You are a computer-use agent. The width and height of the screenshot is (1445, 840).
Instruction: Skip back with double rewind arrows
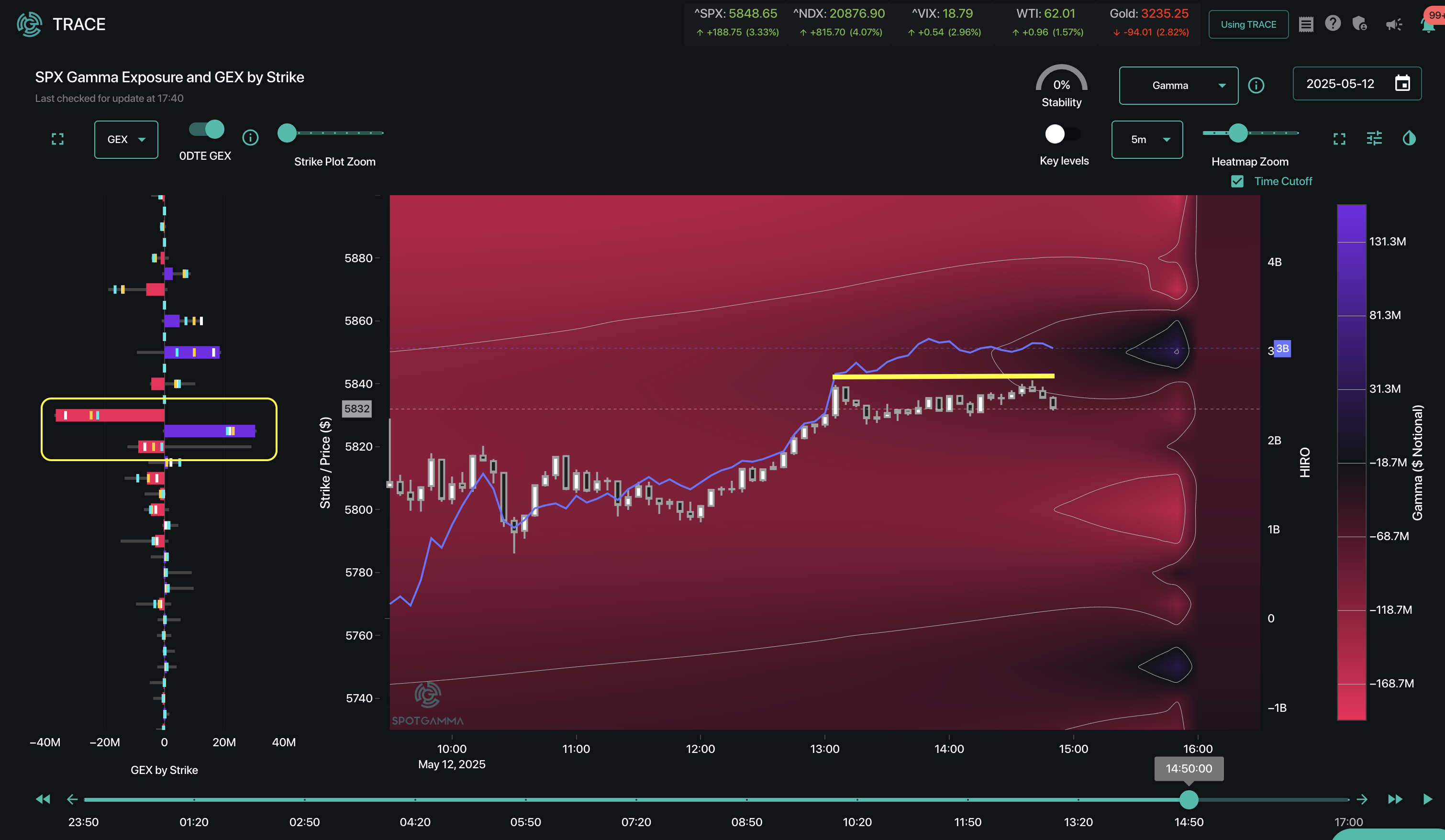[x=43, y=799]
